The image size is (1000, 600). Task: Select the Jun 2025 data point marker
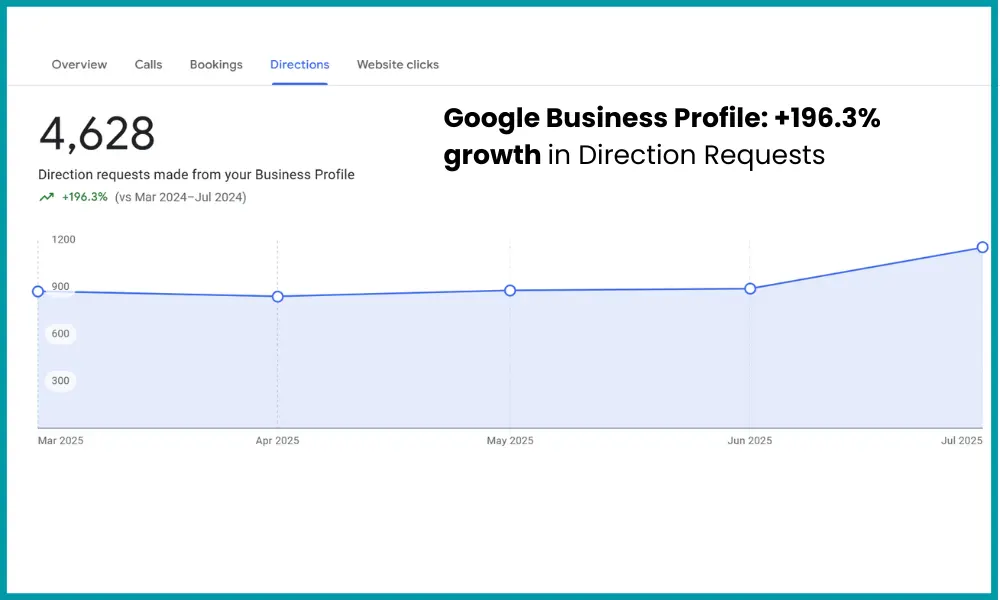[x=750, y=288]
